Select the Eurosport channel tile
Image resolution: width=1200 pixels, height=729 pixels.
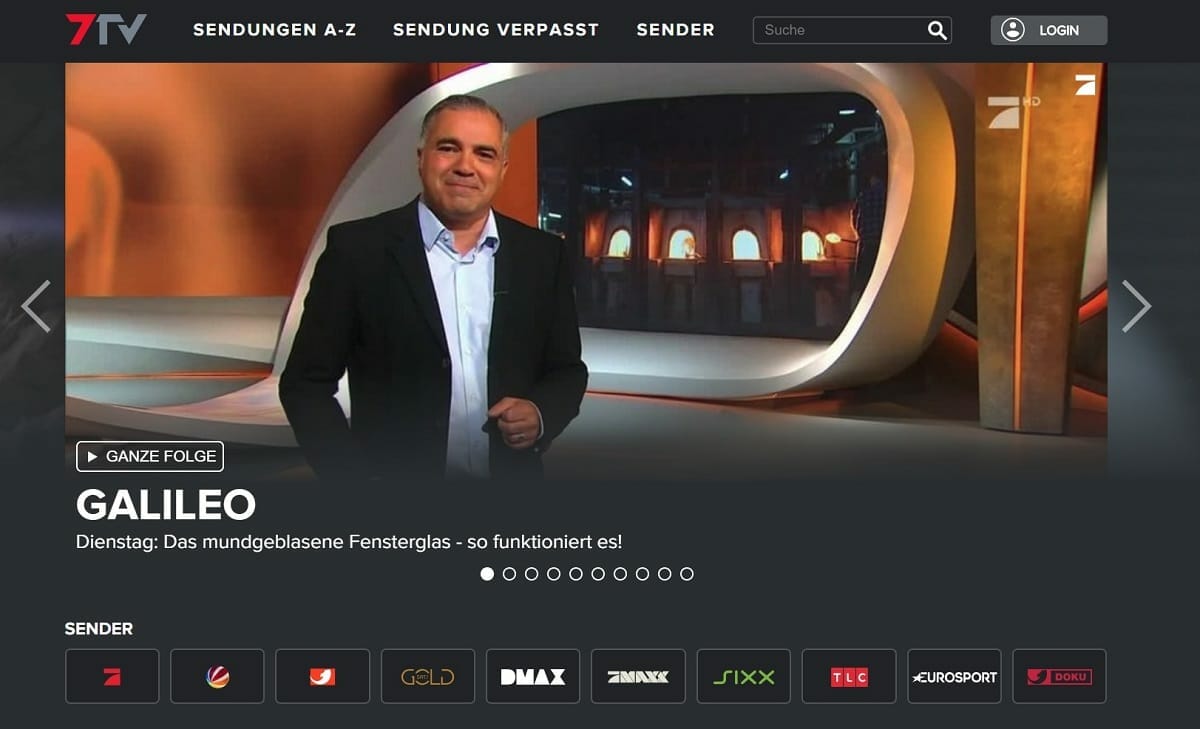pyautogui.click(x=954, y=676)
